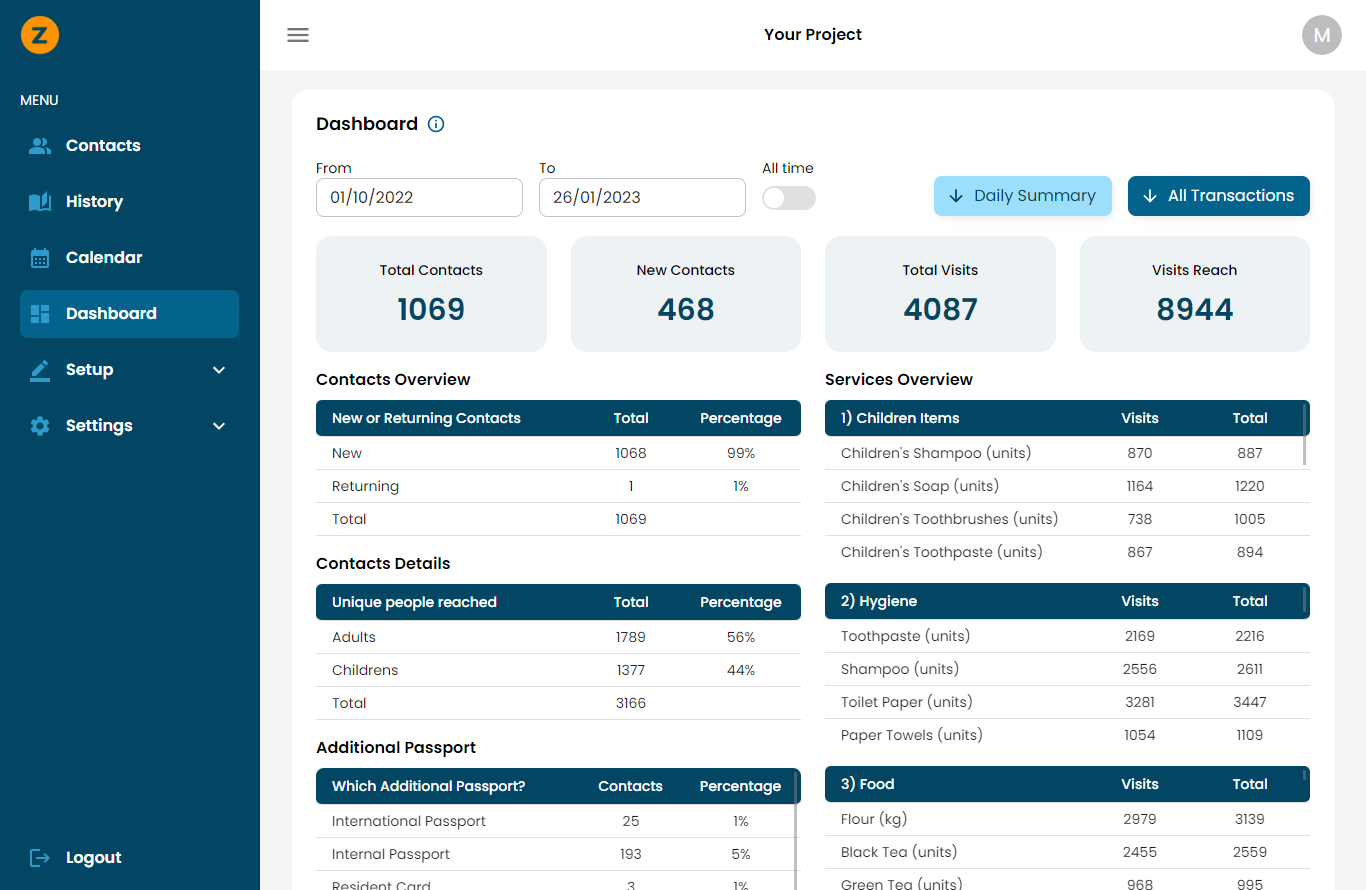Screen dimensions: 1366x890
Task: Open Calendar via its calendar icon
Action: click(x=40, y=257)
